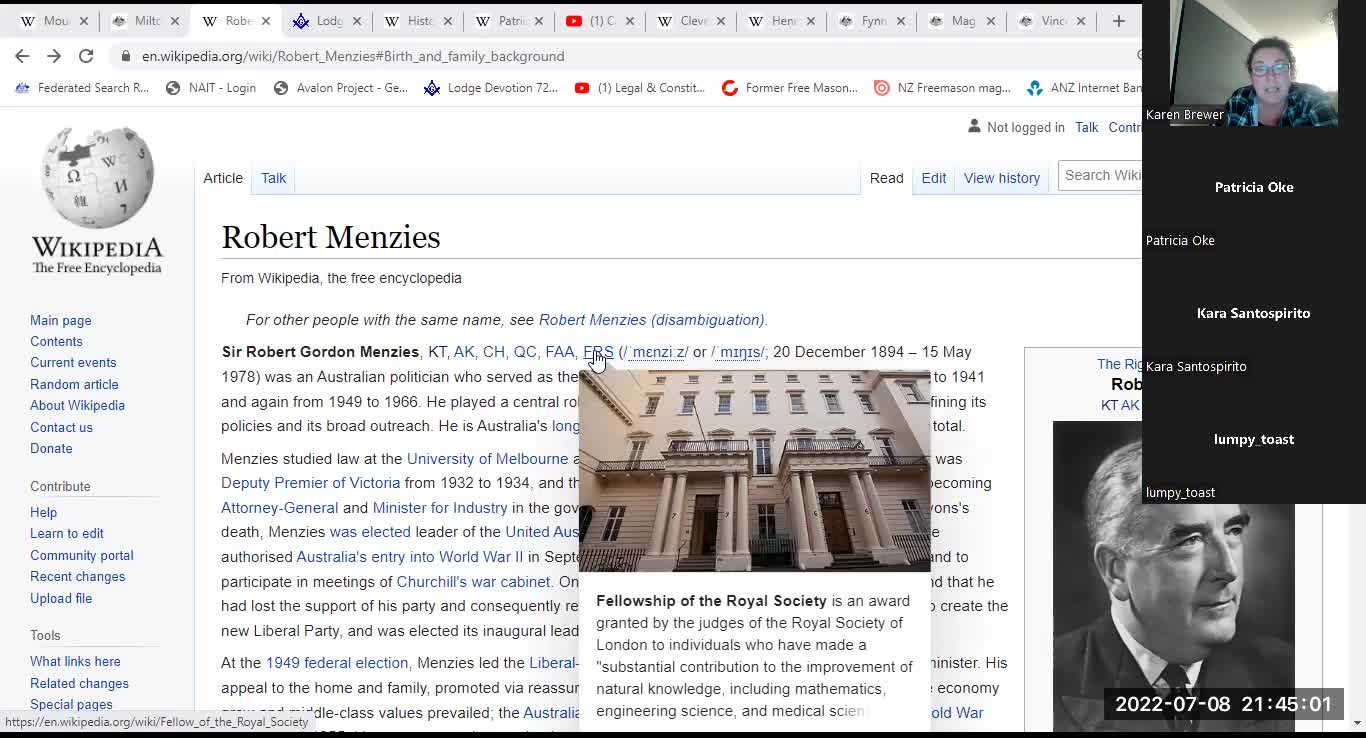The image size is (1366, 738).
Task: Open Robert Menzies (disambiguation) link
Action: tap(651, 320)
